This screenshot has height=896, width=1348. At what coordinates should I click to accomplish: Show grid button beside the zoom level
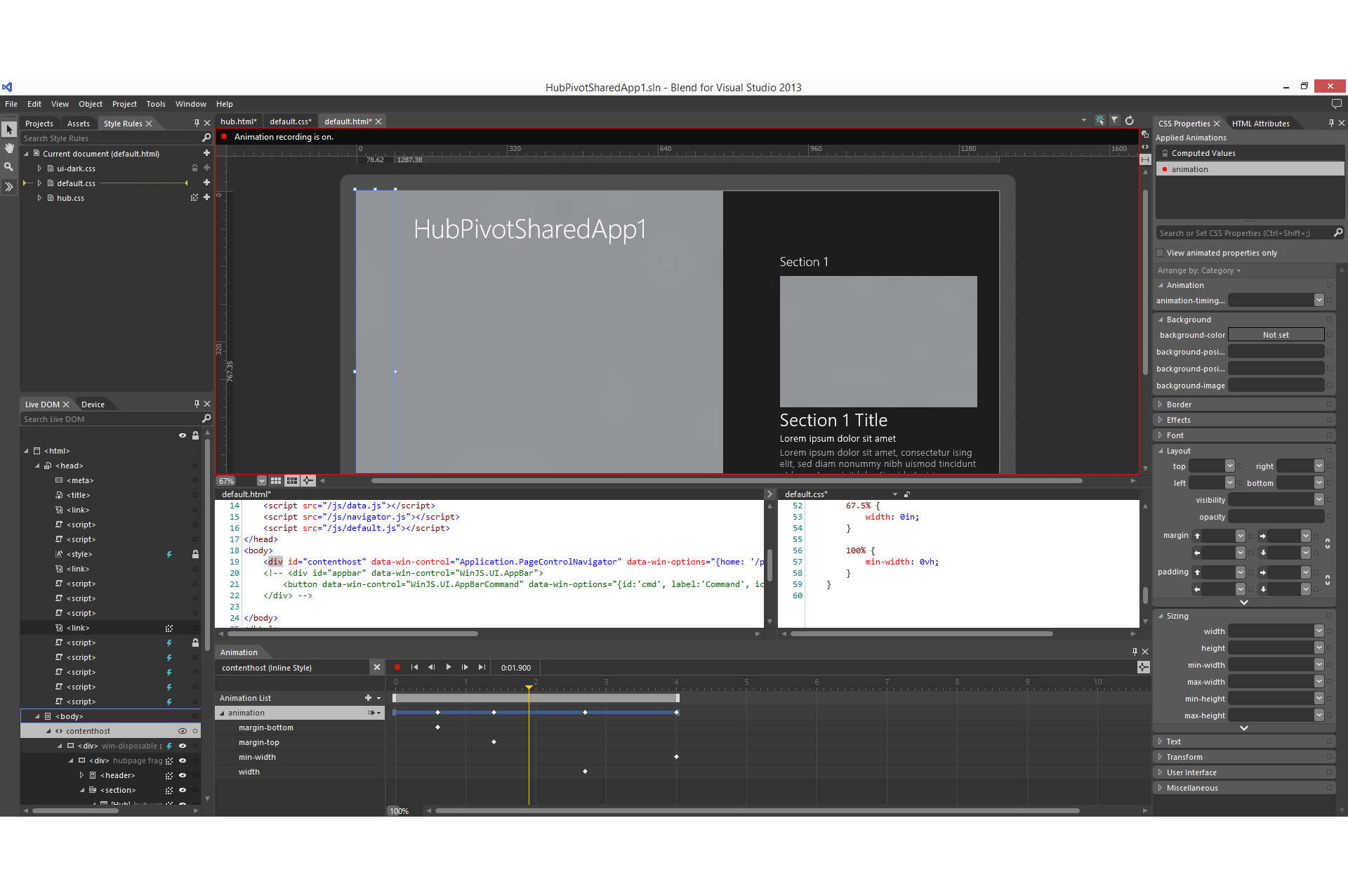tap(276, 480)
